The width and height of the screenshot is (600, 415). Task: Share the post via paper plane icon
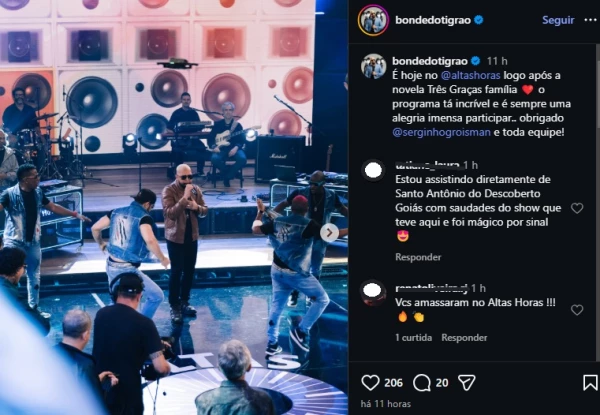point(466,383)
